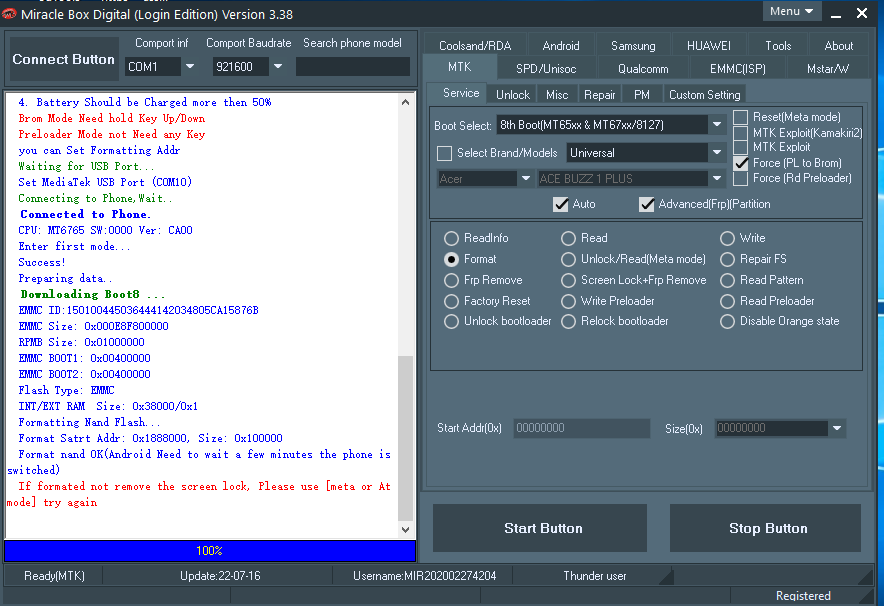Select the Read Preloader radio option

pos(727,301)
